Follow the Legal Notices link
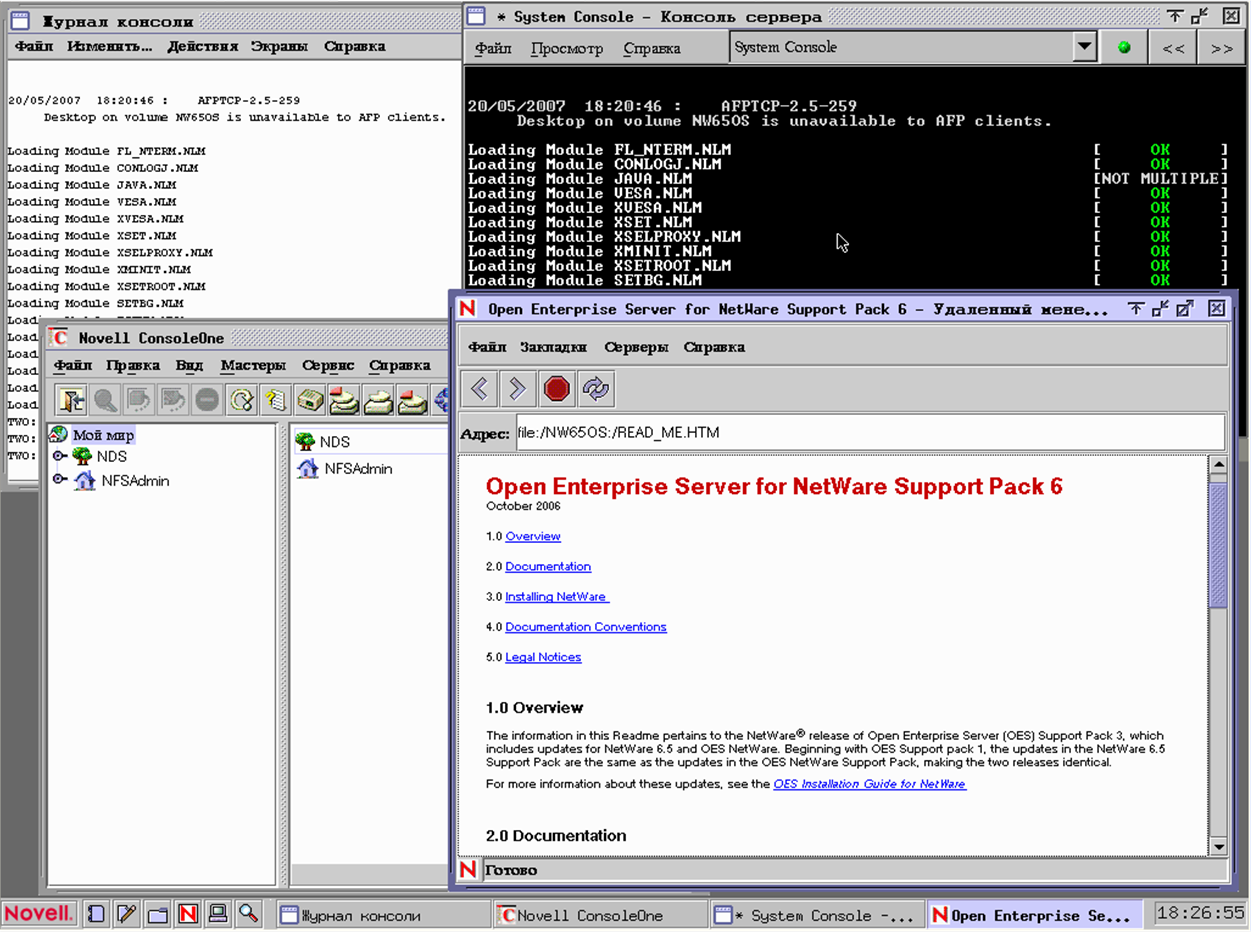This screenshot has height=932, width=1251. 543,656
